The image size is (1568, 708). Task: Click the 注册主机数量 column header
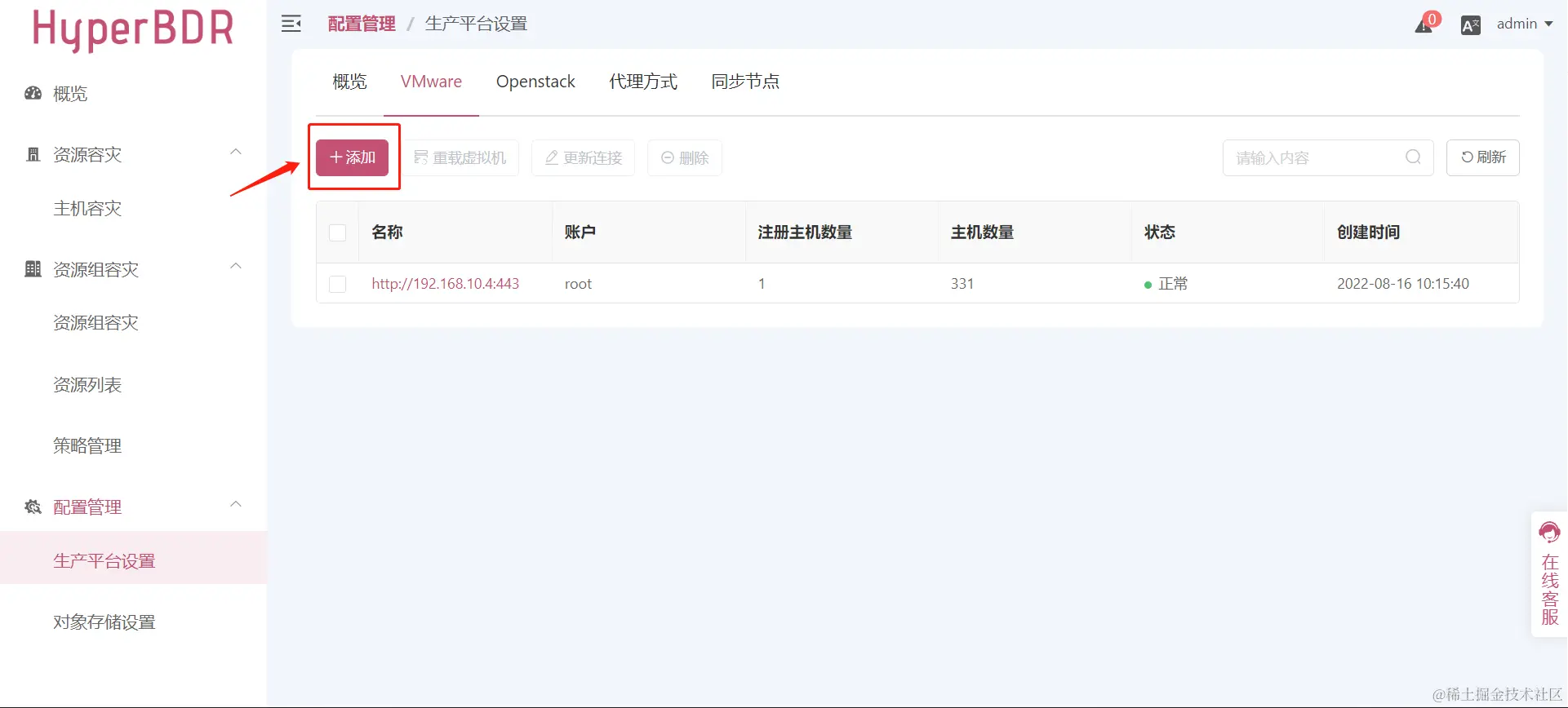point(805,232)
